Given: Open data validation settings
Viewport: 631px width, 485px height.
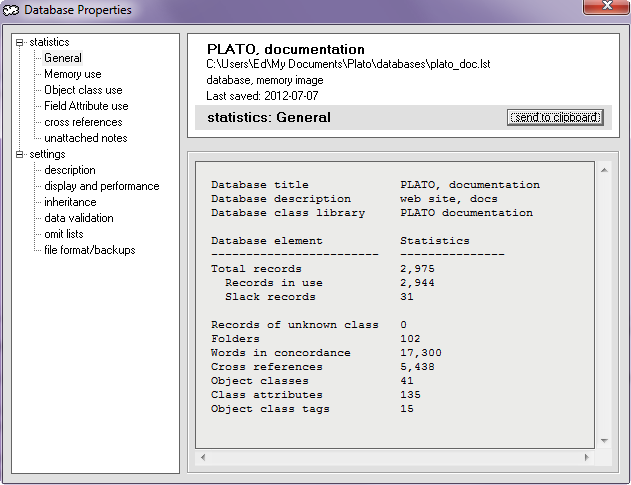Looking at the screenshot, I should [78, 218].
